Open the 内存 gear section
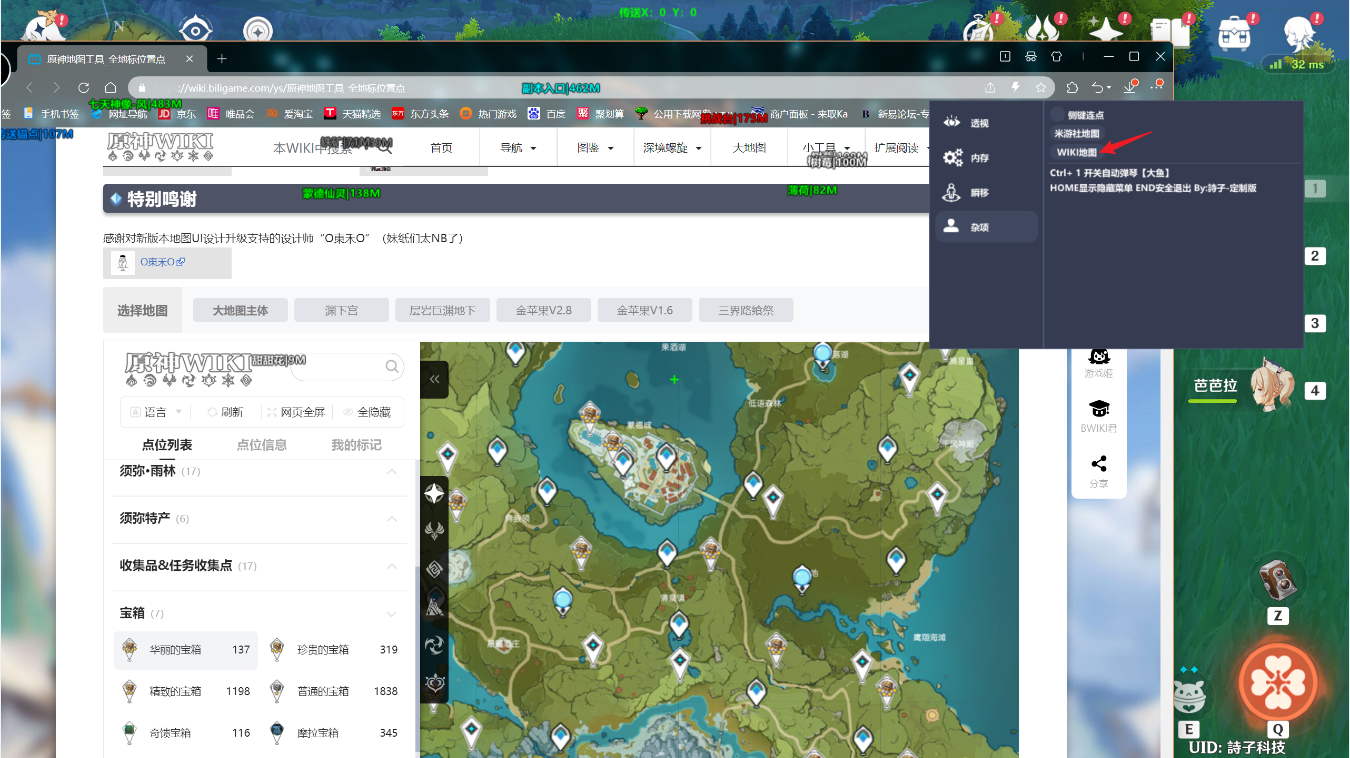The width and height of the screenshot is (1350, 758). (x=986, y=158)
